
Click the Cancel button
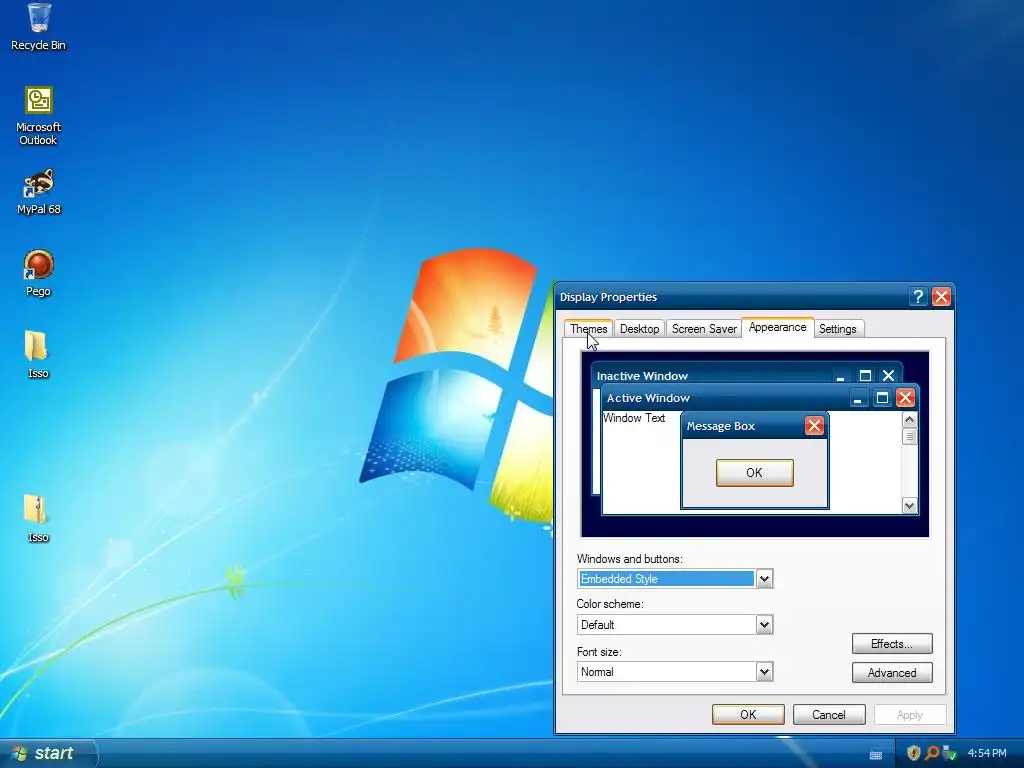pyautogui.click(x=829, y=714)
